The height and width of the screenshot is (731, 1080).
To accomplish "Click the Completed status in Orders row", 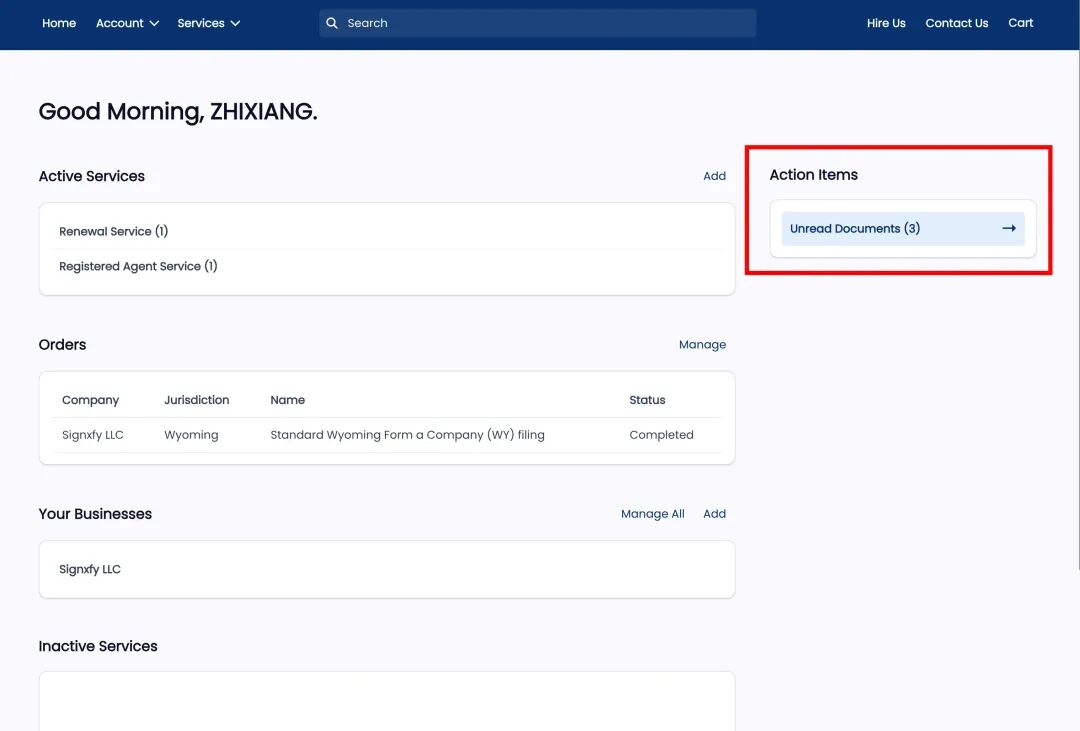I will point(661,435).
